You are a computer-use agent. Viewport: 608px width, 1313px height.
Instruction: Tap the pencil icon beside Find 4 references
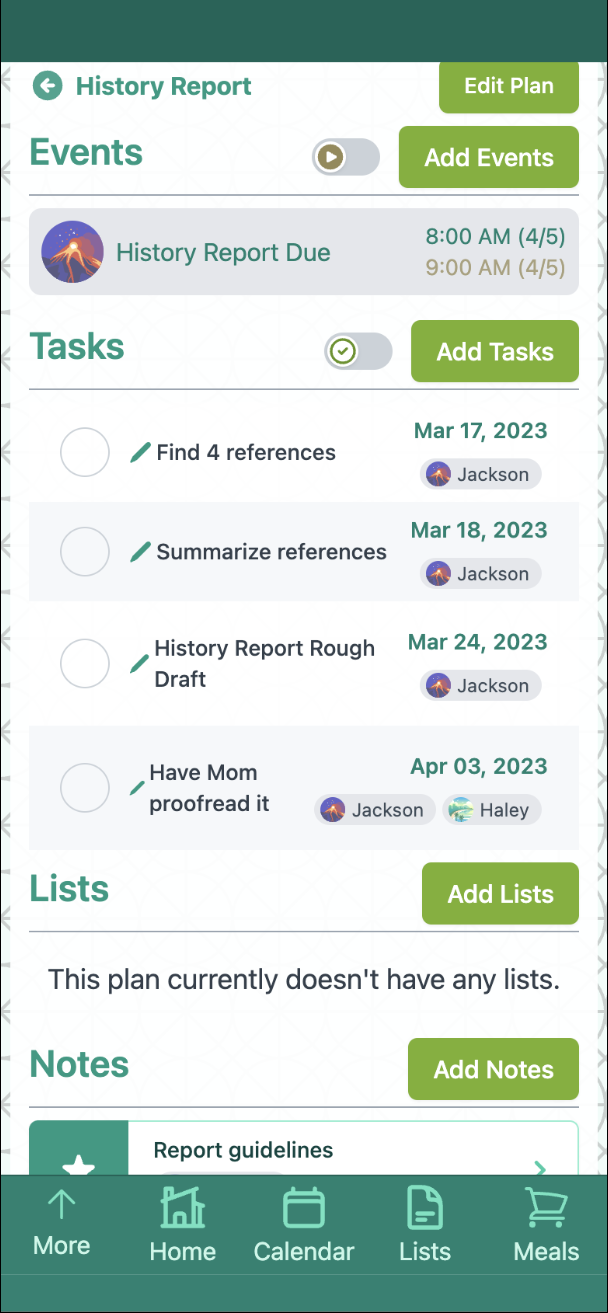pyautogui.click(x=139, y=452)
